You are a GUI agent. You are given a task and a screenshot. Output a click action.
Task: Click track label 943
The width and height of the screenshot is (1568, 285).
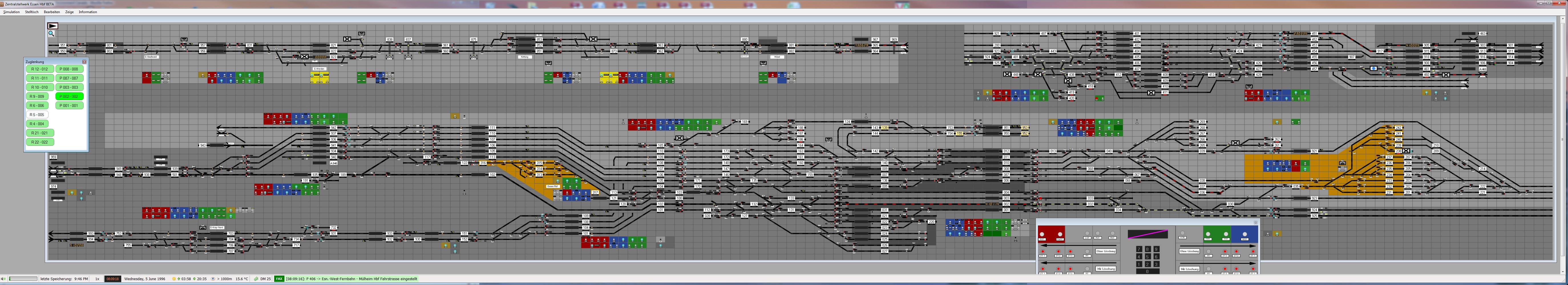click(x=203, y=145)
